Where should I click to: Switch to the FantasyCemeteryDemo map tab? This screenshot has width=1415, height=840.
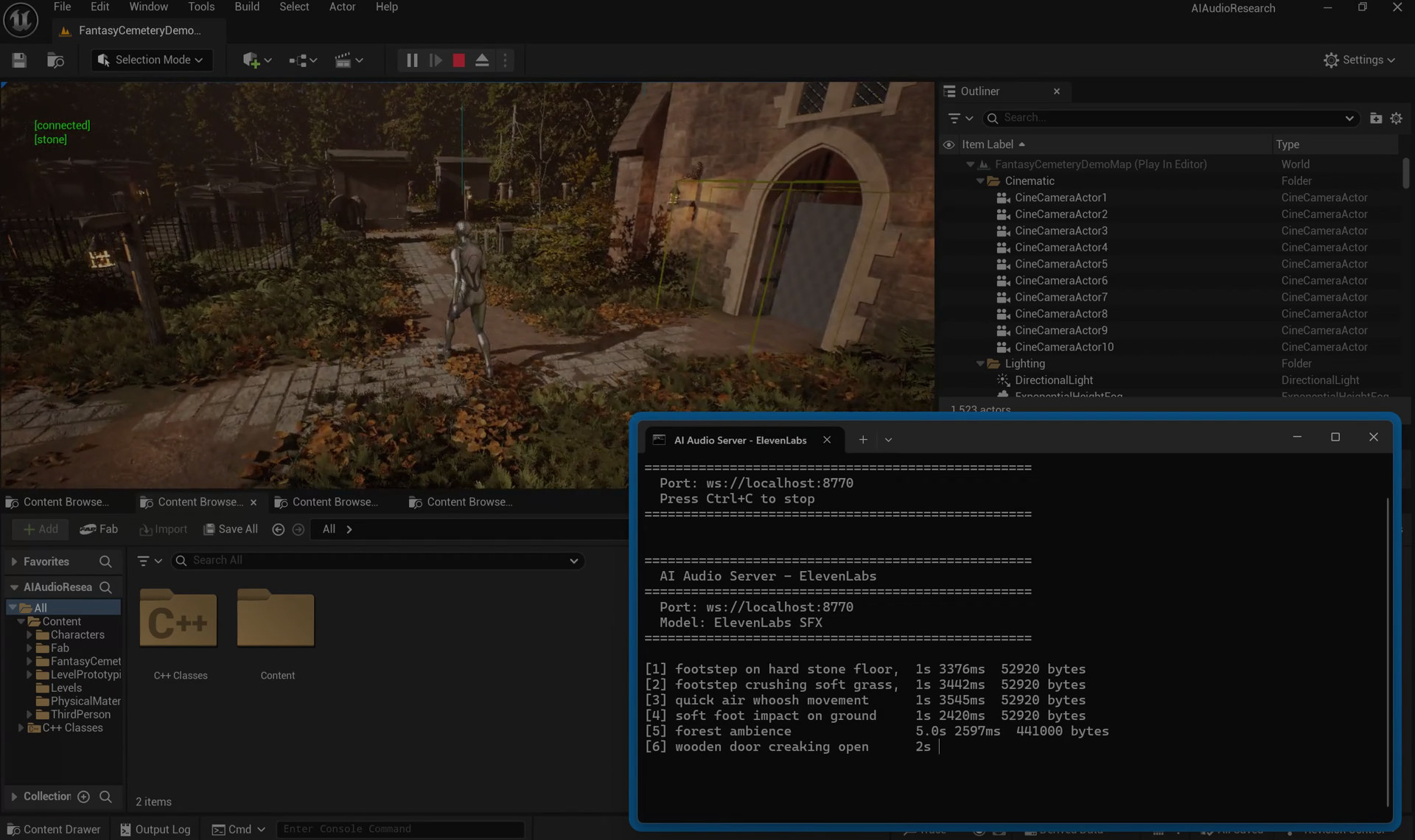(139, 30)
